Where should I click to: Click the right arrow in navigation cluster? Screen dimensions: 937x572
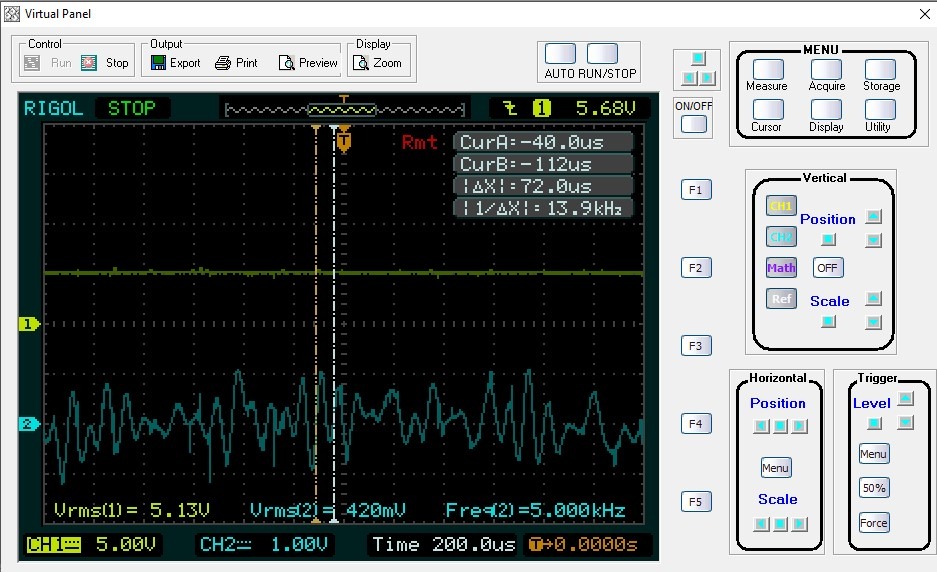point(708,78)
